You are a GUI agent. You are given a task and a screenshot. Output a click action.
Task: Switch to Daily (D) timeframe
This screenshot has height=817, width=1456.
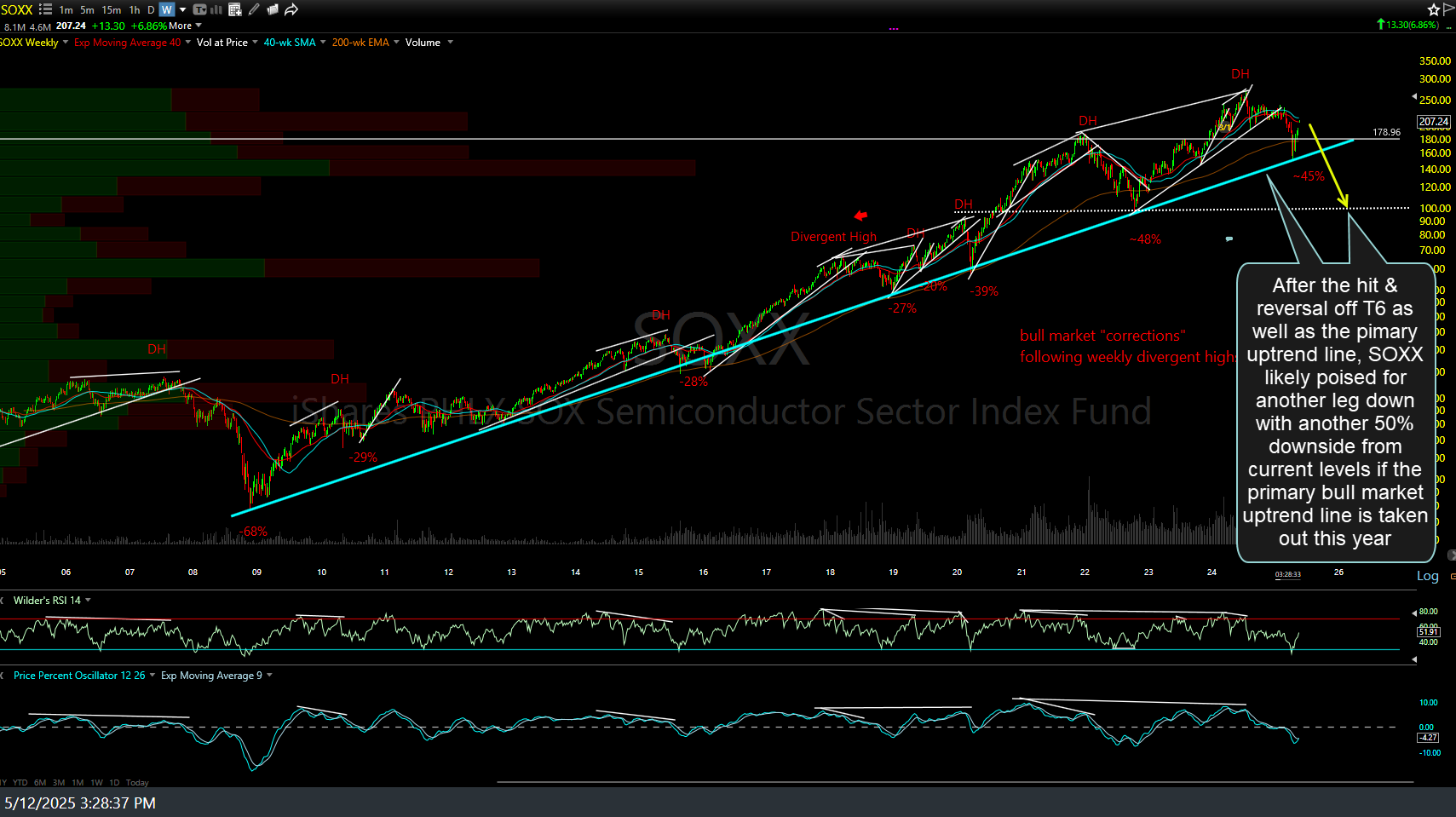[x=151, y=10]
